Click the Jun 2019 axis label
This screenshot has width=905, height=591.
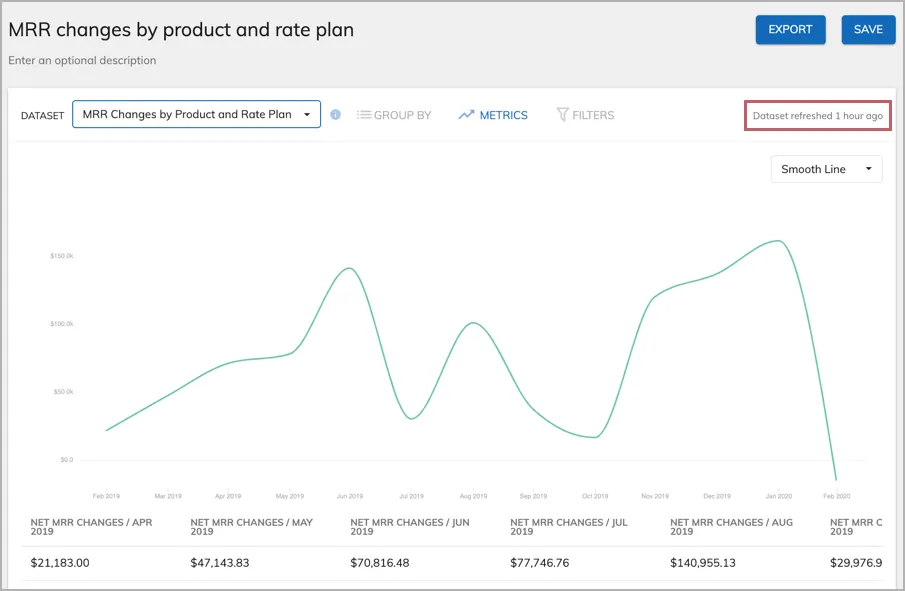pos(350,496)
